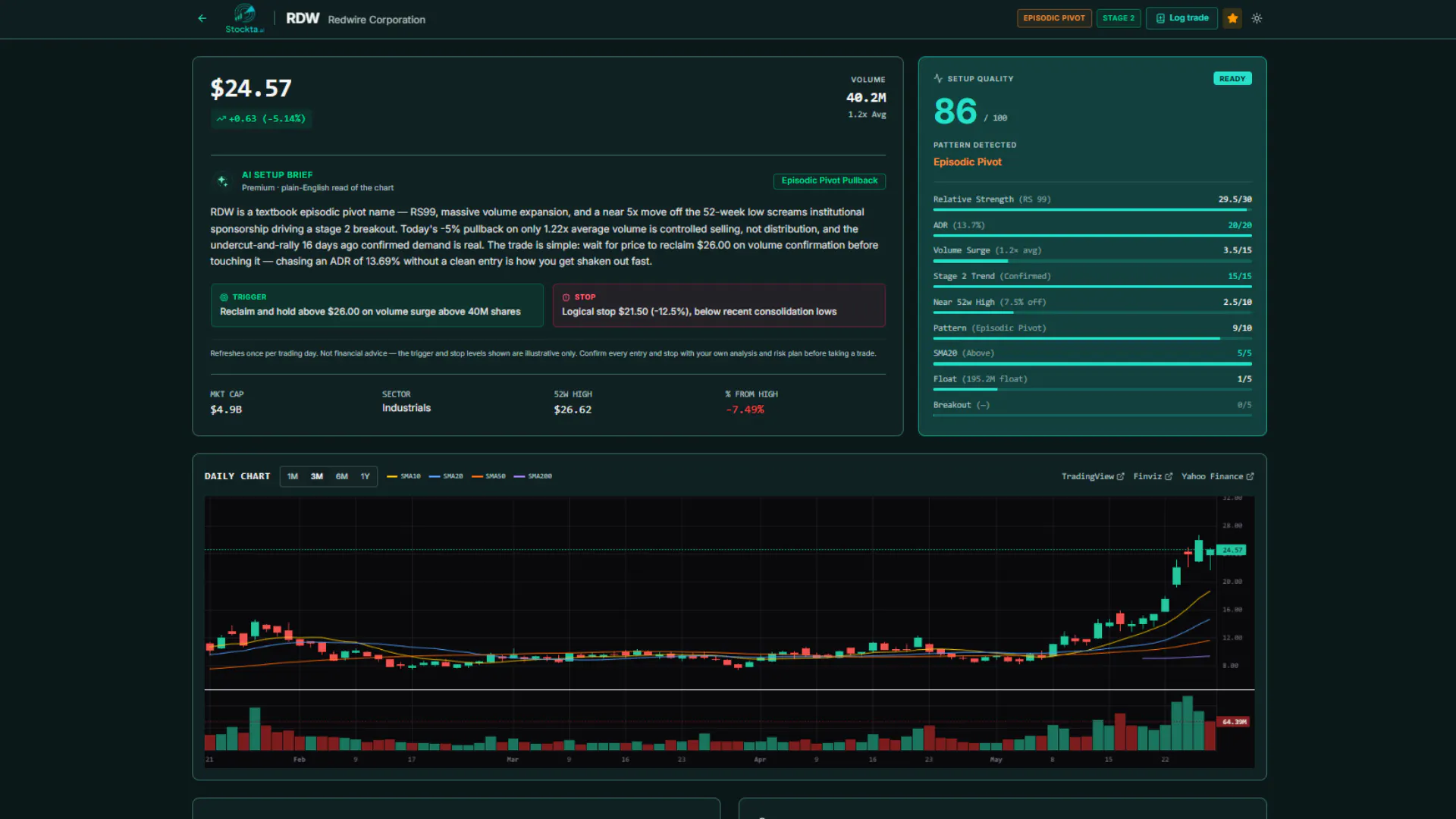Image resolution: width=1456 pixels, height=819 pixels.
Task: Select the 3M chart range tab
Action: [317, 476]
